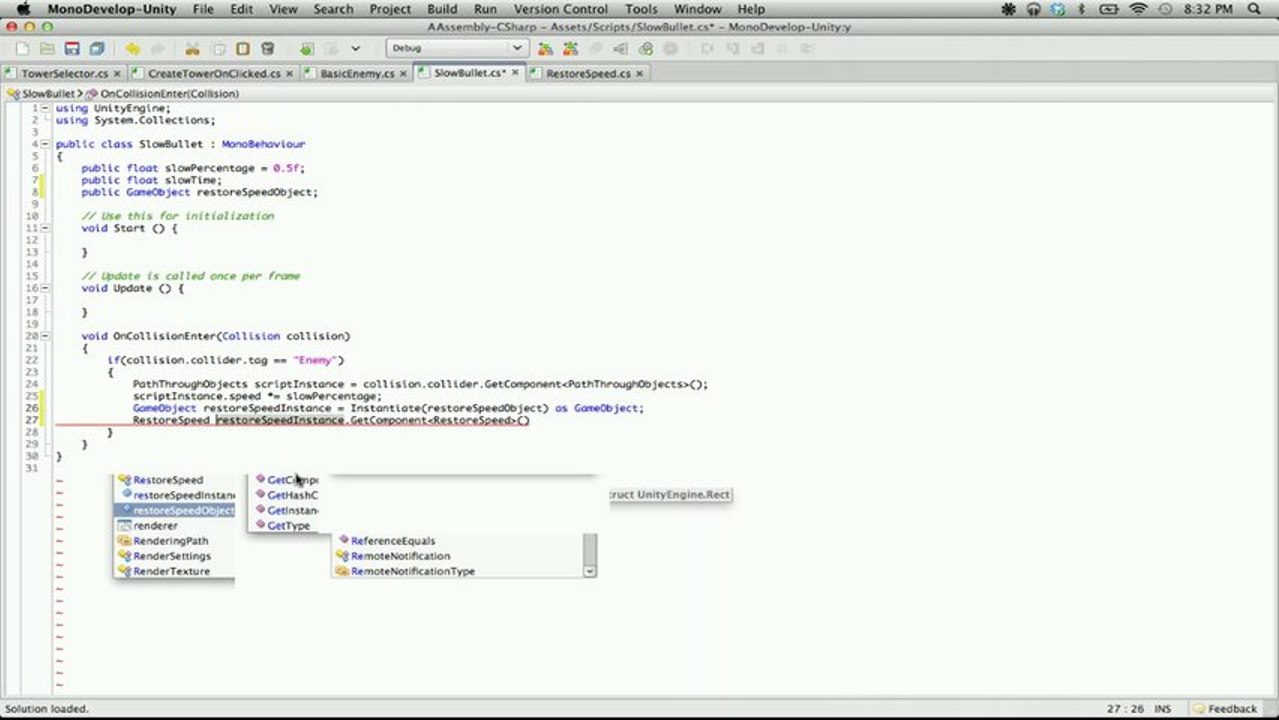Click the Wi-Fi status icon

pyautogui.click(x=1137, y=9)
